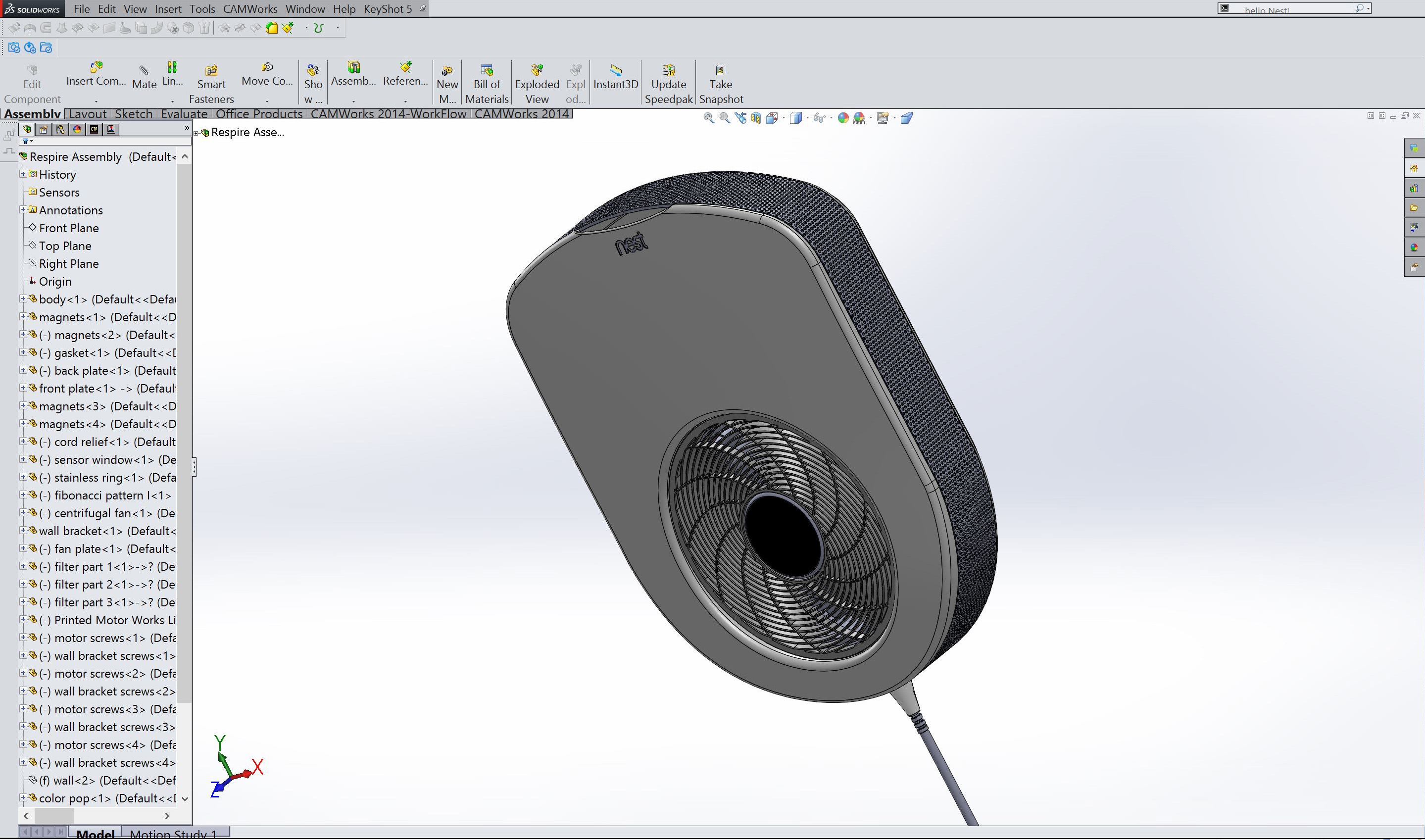Expand the History folder
Image resolution: width=1425 pixels, height=840 pixels.
click(x=23, y=174)
